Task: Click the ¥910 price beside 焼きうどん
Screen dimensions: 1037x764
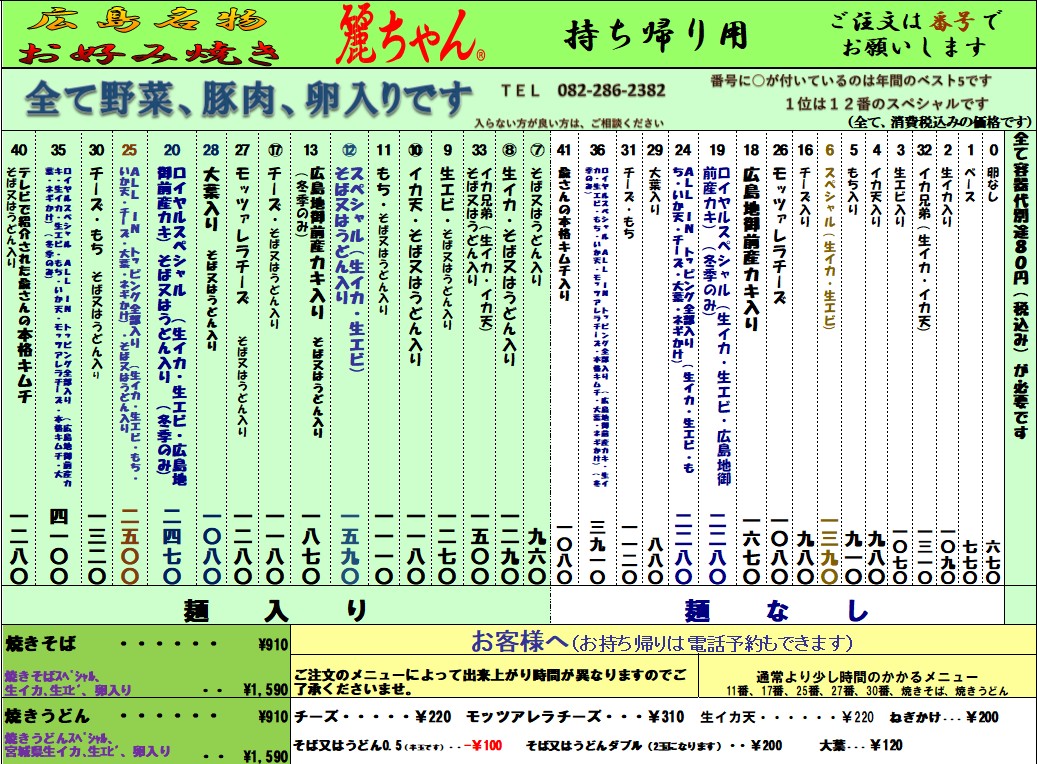Action: click(x=273, y=716)
